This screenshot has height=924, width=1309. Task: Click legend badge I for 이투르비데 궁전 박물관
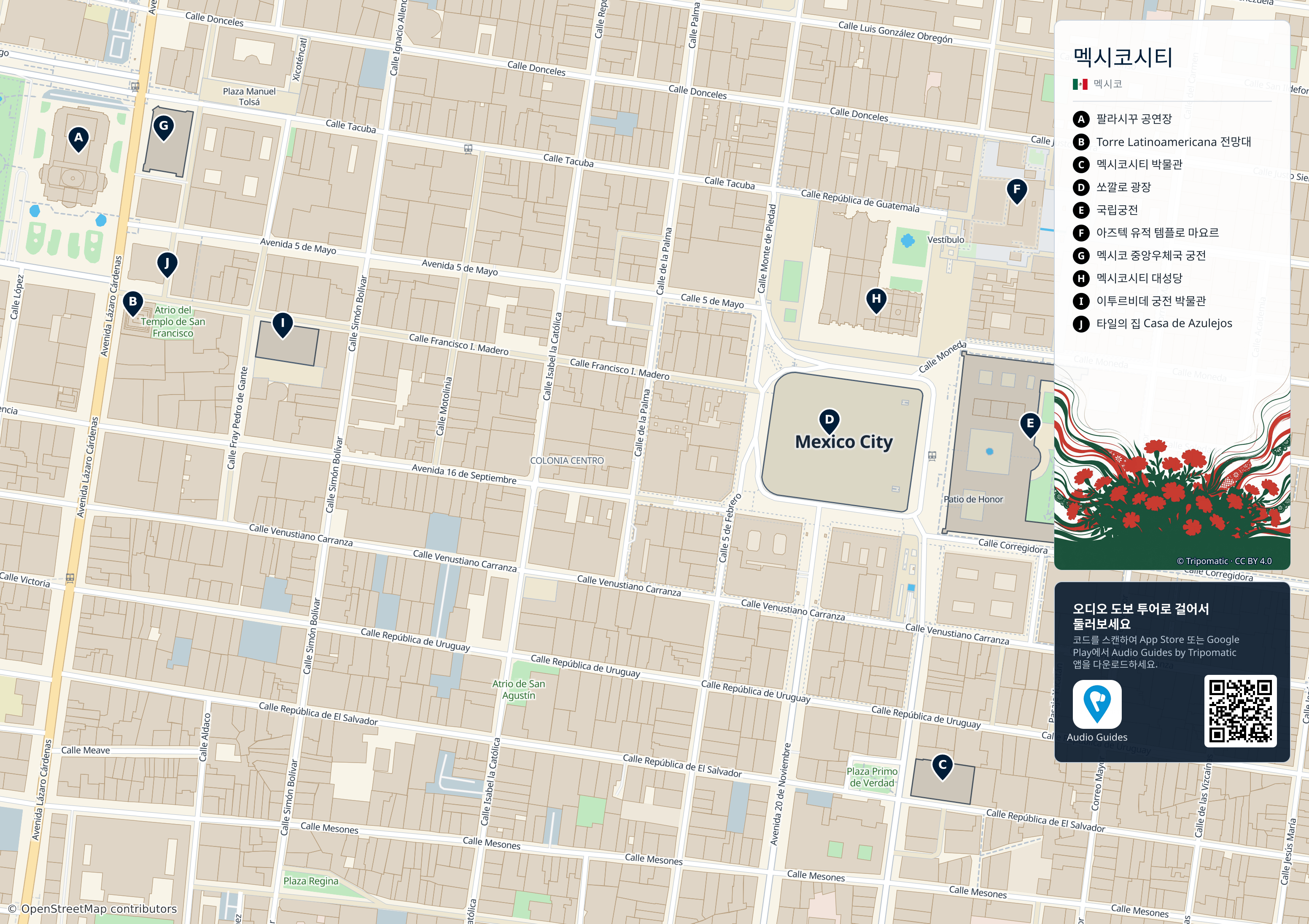(x=1080, y=301)
